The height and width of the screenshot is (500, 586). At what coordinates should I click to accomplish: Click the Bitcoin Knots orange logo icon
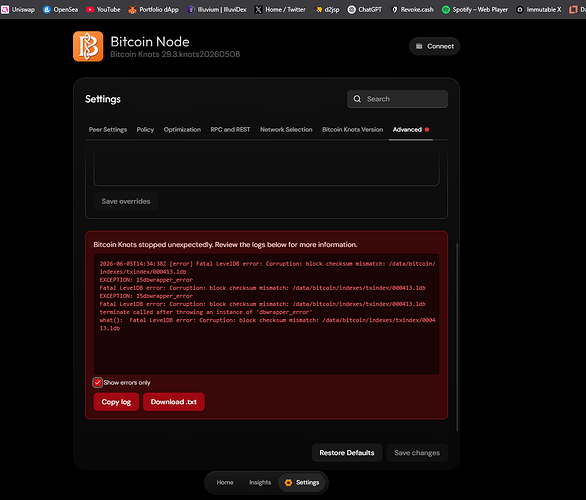click(x=88, y=46)
